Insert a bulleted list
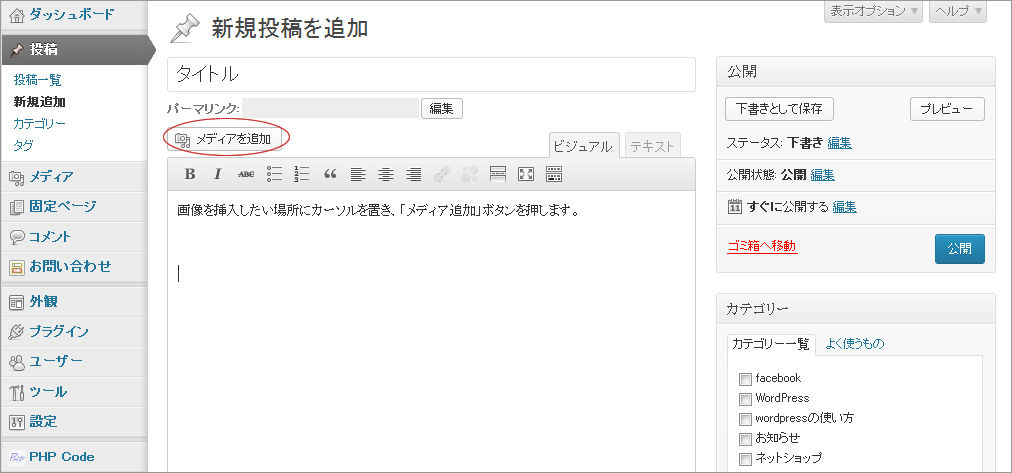 click(274, 174)
